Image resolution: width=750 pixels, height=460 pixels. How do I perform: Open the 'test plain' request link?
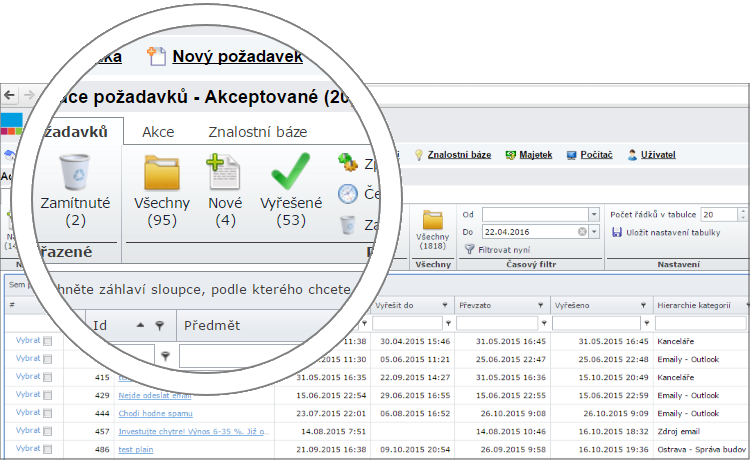[137, 449]
